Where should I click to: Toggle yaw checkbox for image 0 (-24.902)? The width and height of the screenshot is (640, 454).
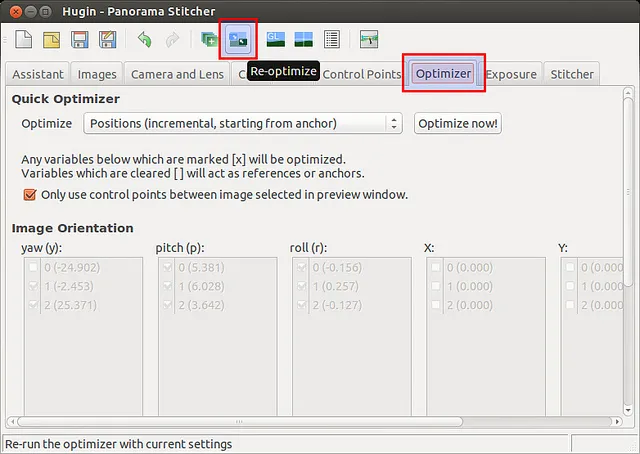pyautogui.click(x=35, y=268)
